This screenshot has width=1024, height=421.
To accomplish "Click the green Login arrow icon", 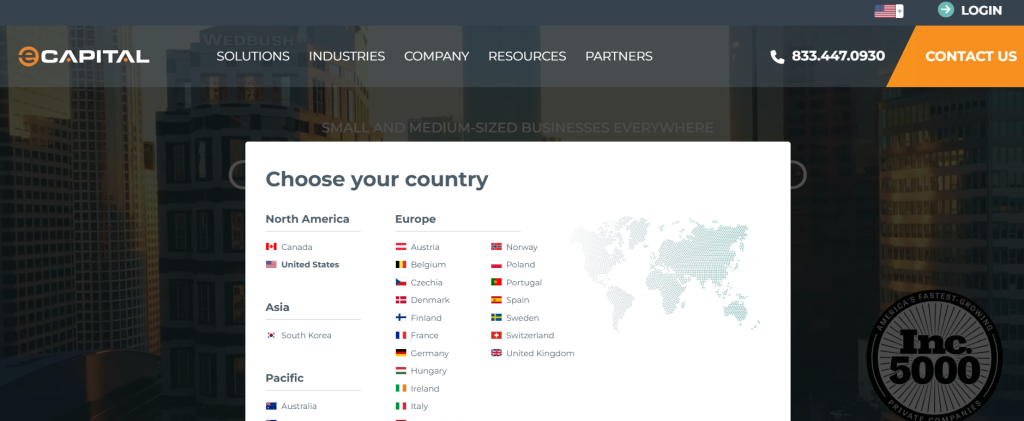I will point(945,10).
